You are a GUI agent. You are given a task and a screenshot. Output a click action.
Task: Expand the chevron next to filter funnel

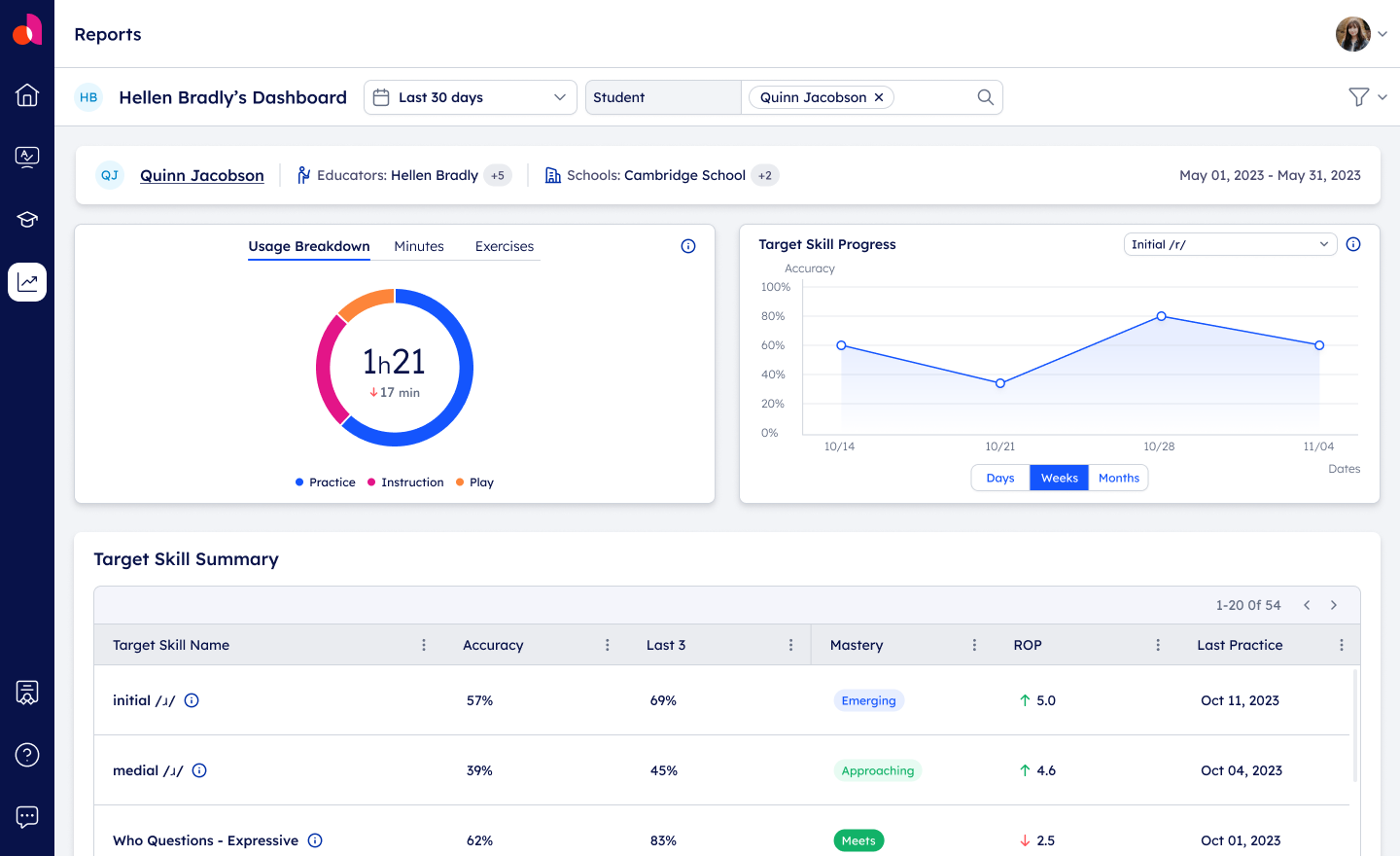point(1382,97)
